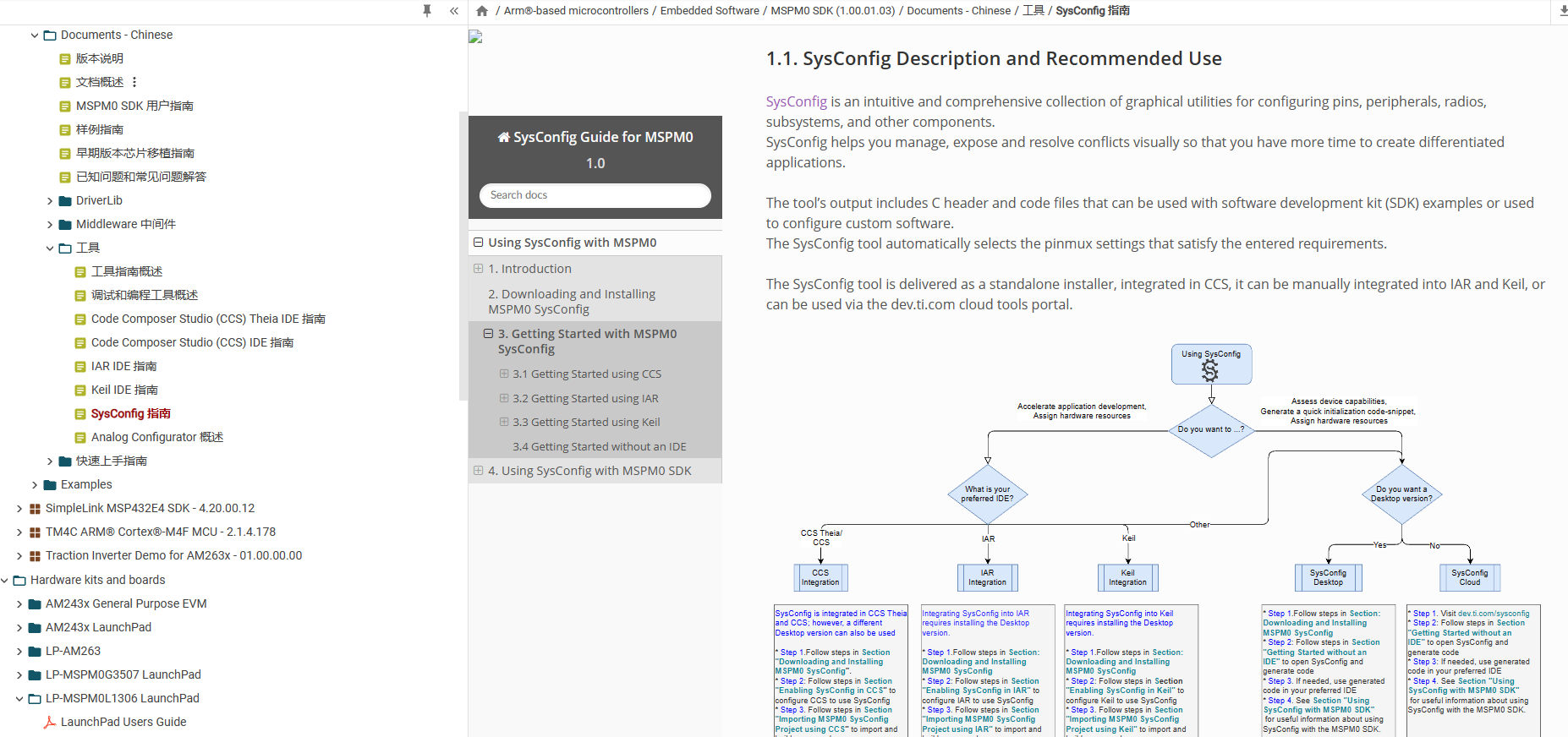The width and height of the screenshot is (1568, 737).
Task: Click the 工具 breadcrumb
Action: [1033, 11]
